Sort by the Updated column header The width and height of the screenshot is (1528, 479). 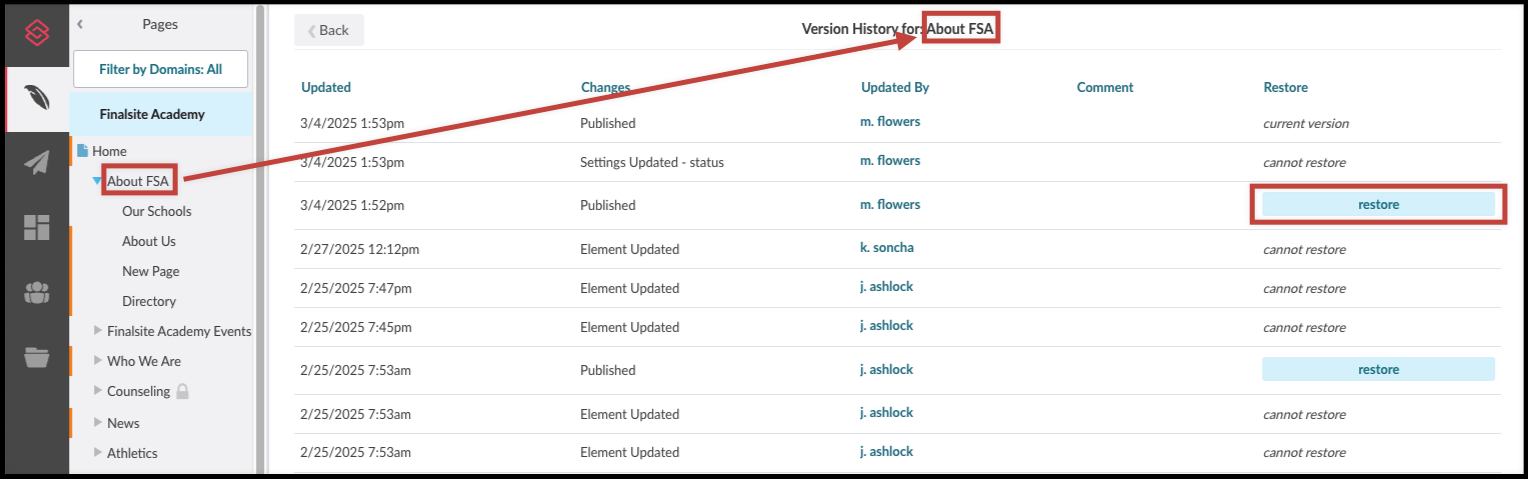(x=326, y=87)
